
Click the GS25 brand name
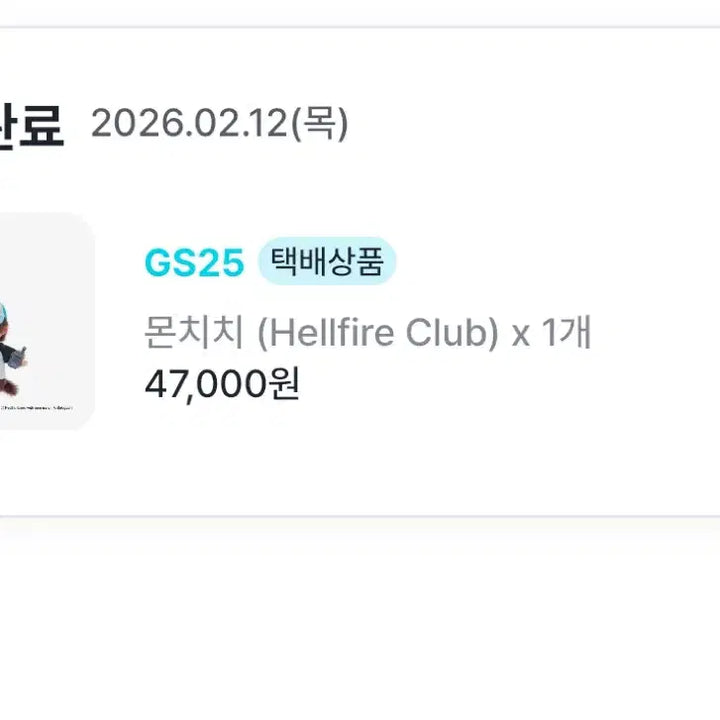pyautogui.click(x=194, y=263)
